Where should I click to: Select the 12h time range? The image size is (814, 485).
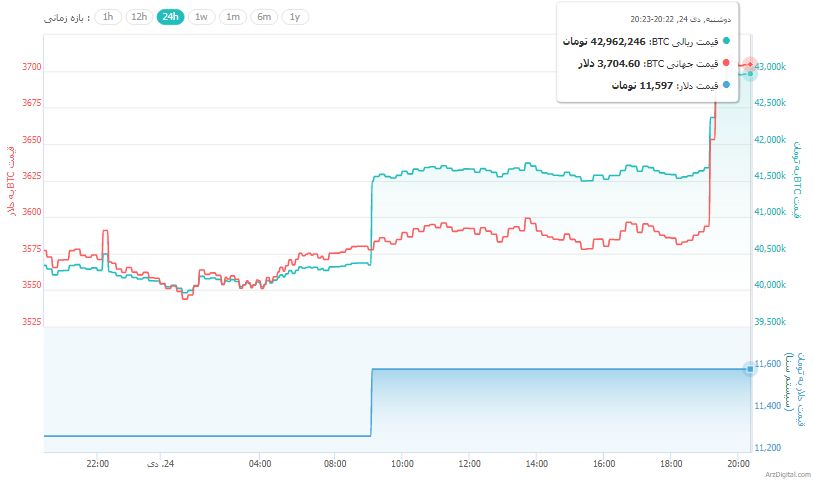coord(139,17)
